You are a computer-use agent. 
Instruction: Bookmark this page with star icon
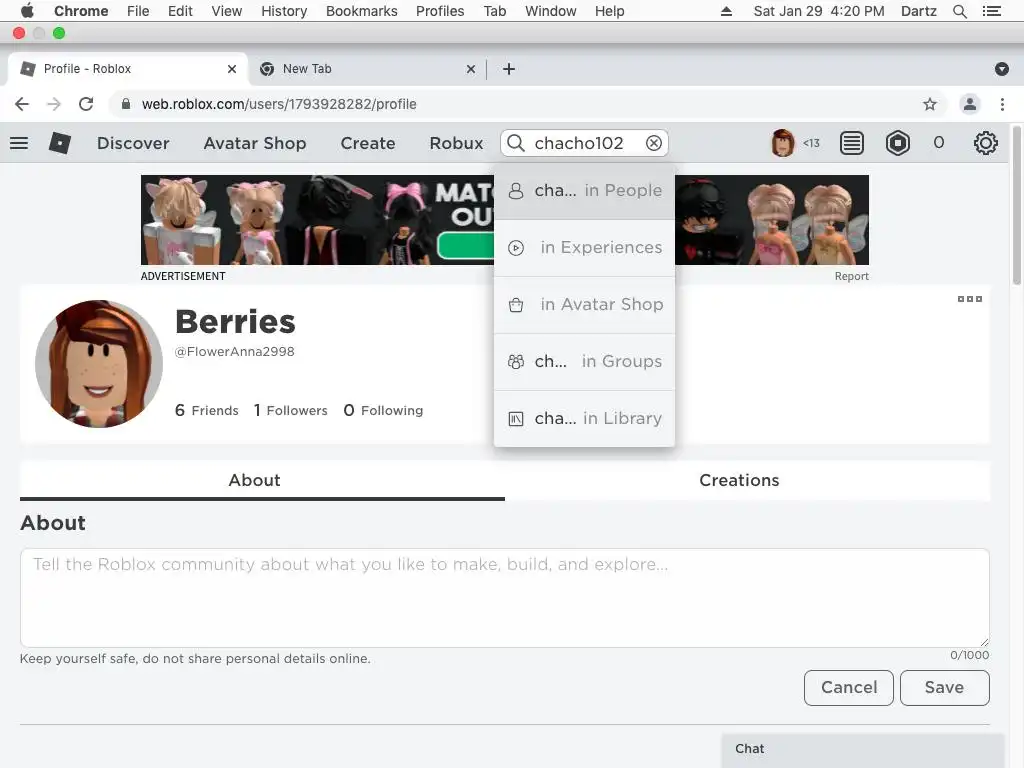pos(930,104)
